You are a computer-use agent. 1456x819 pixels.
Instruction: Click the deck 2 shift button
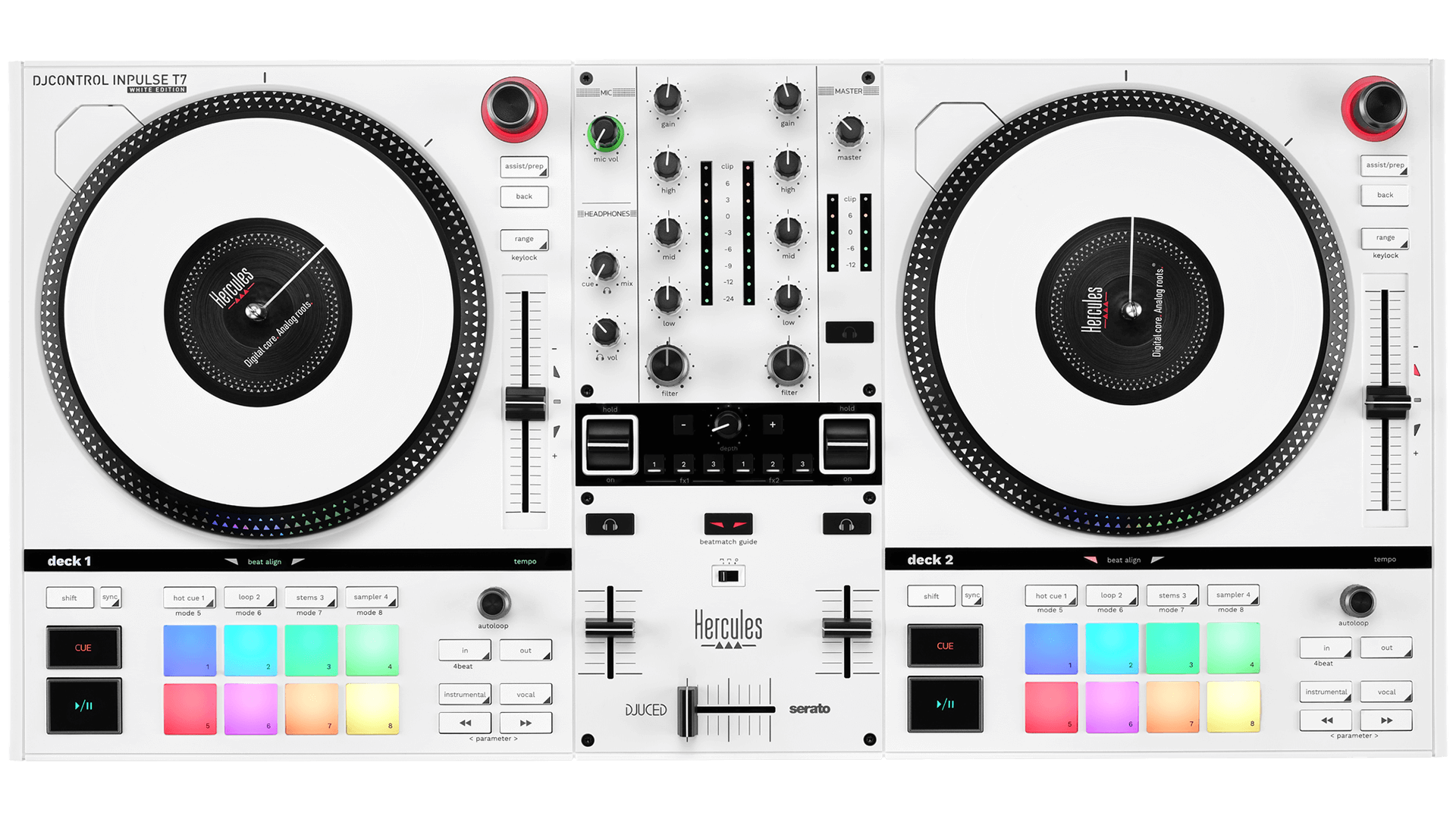pos(931,596)
